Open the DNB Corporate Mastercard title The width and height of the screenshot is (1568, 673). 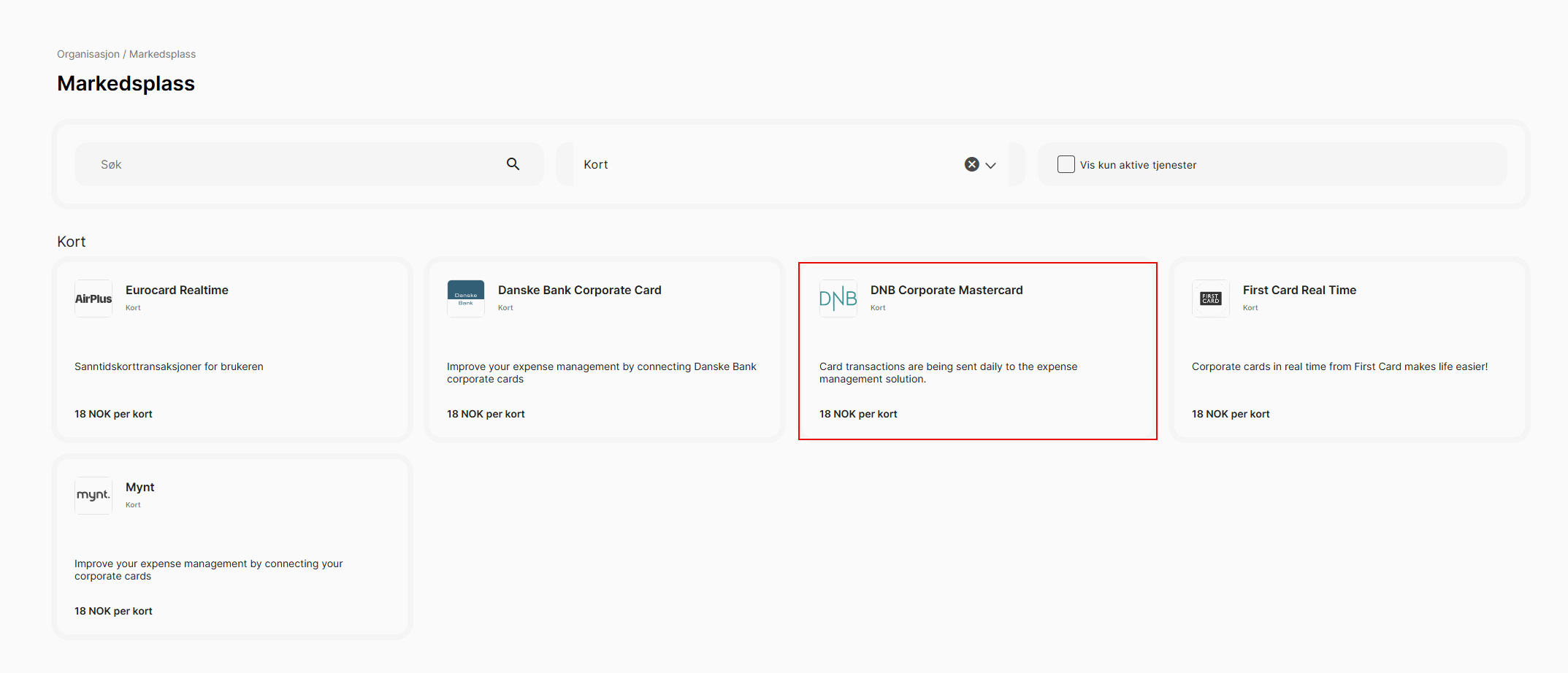pos(946,290)
